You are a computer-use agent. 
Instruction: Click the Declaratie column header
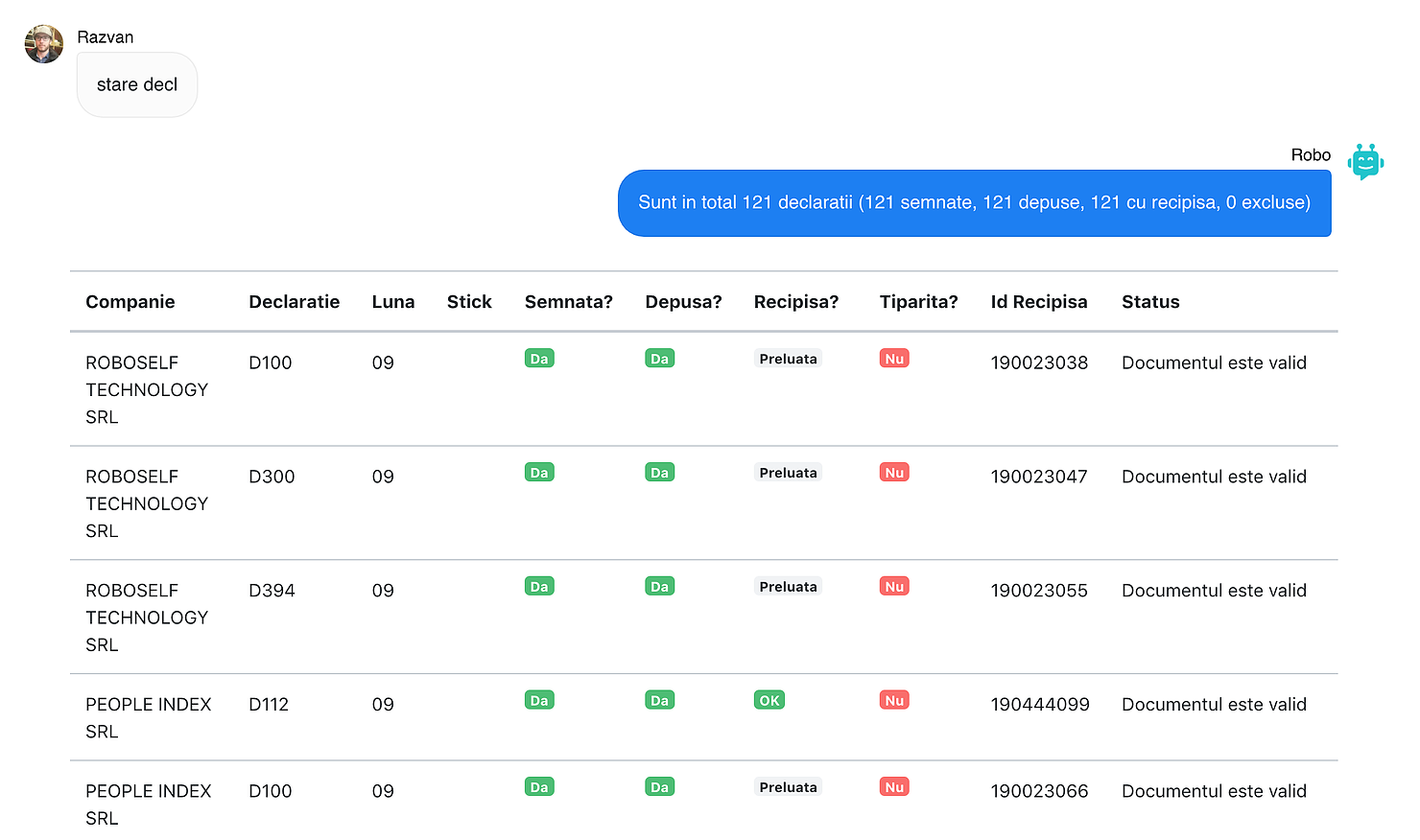(295, 302)
